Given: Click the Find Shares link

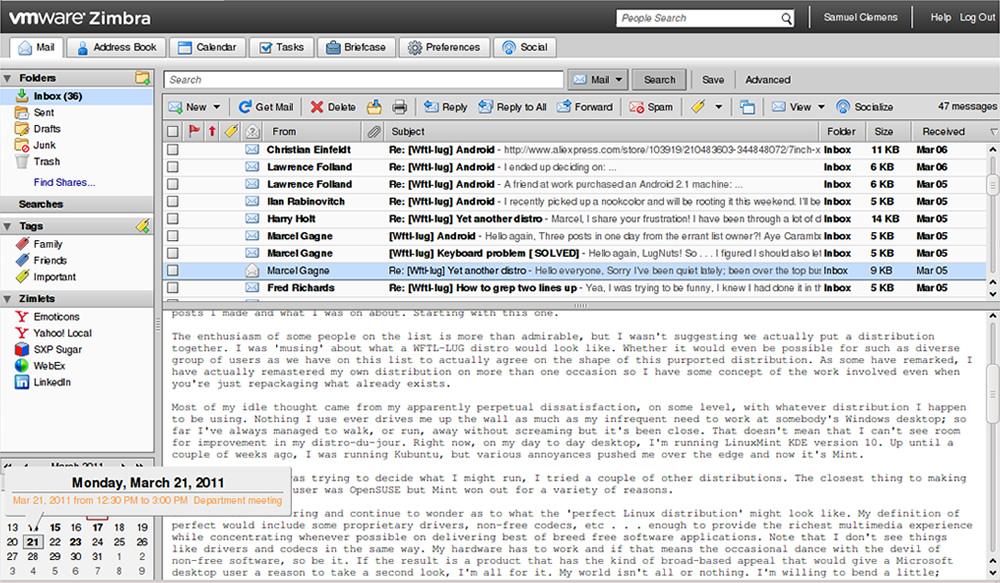Looking at the screenshot, I should click(x=64, y=182).
